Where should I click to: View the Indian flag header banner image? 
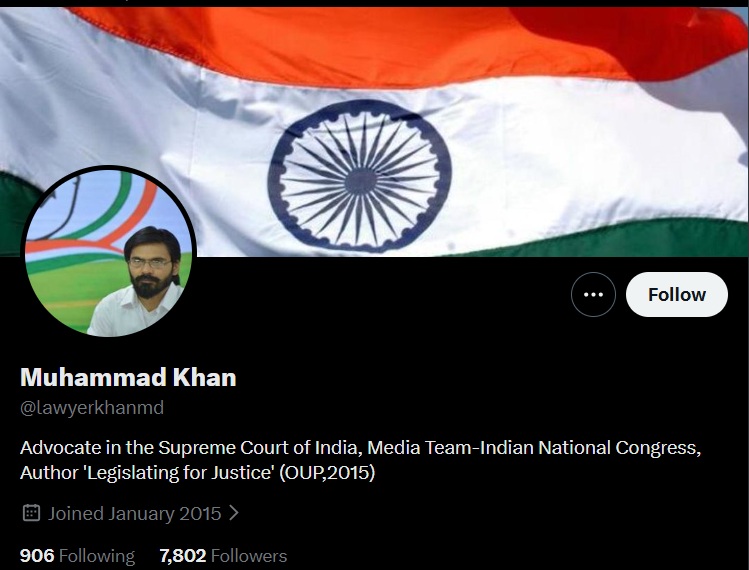pos(374,131)
